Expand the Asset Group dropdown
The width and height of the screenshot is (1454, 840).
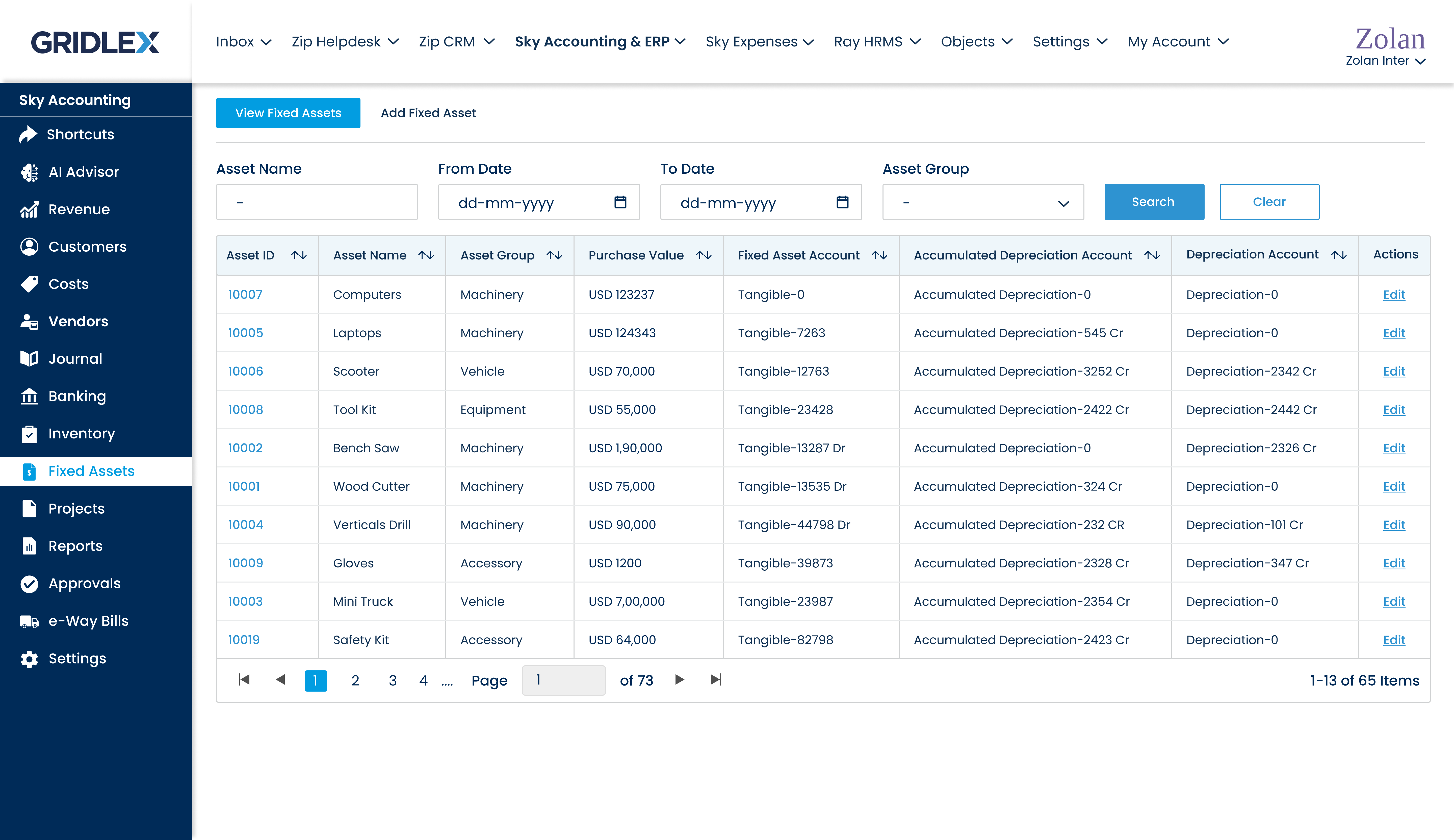click(x=983, y=202)
